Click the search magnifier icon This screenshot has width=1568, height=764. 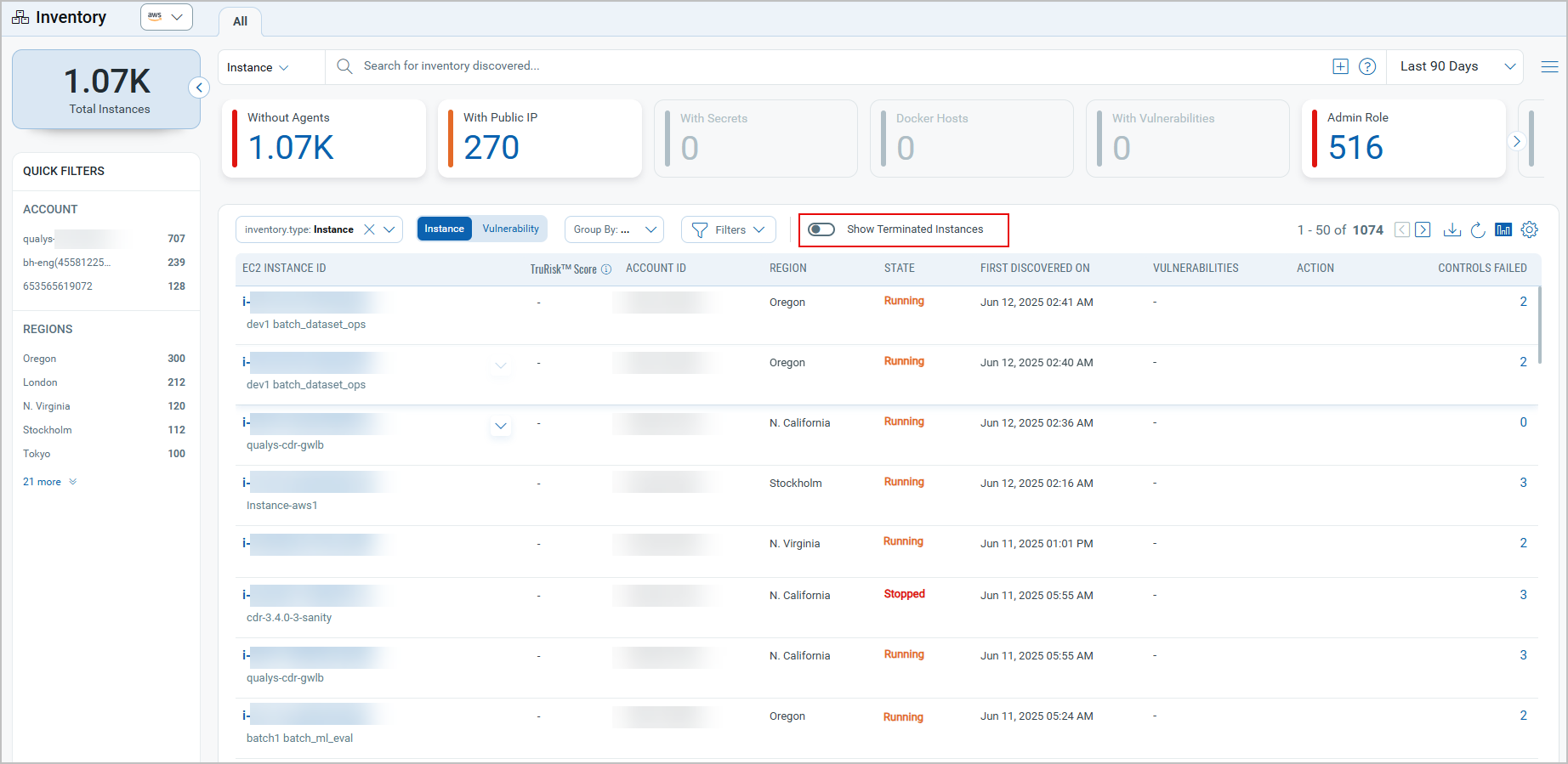(344, 66)
